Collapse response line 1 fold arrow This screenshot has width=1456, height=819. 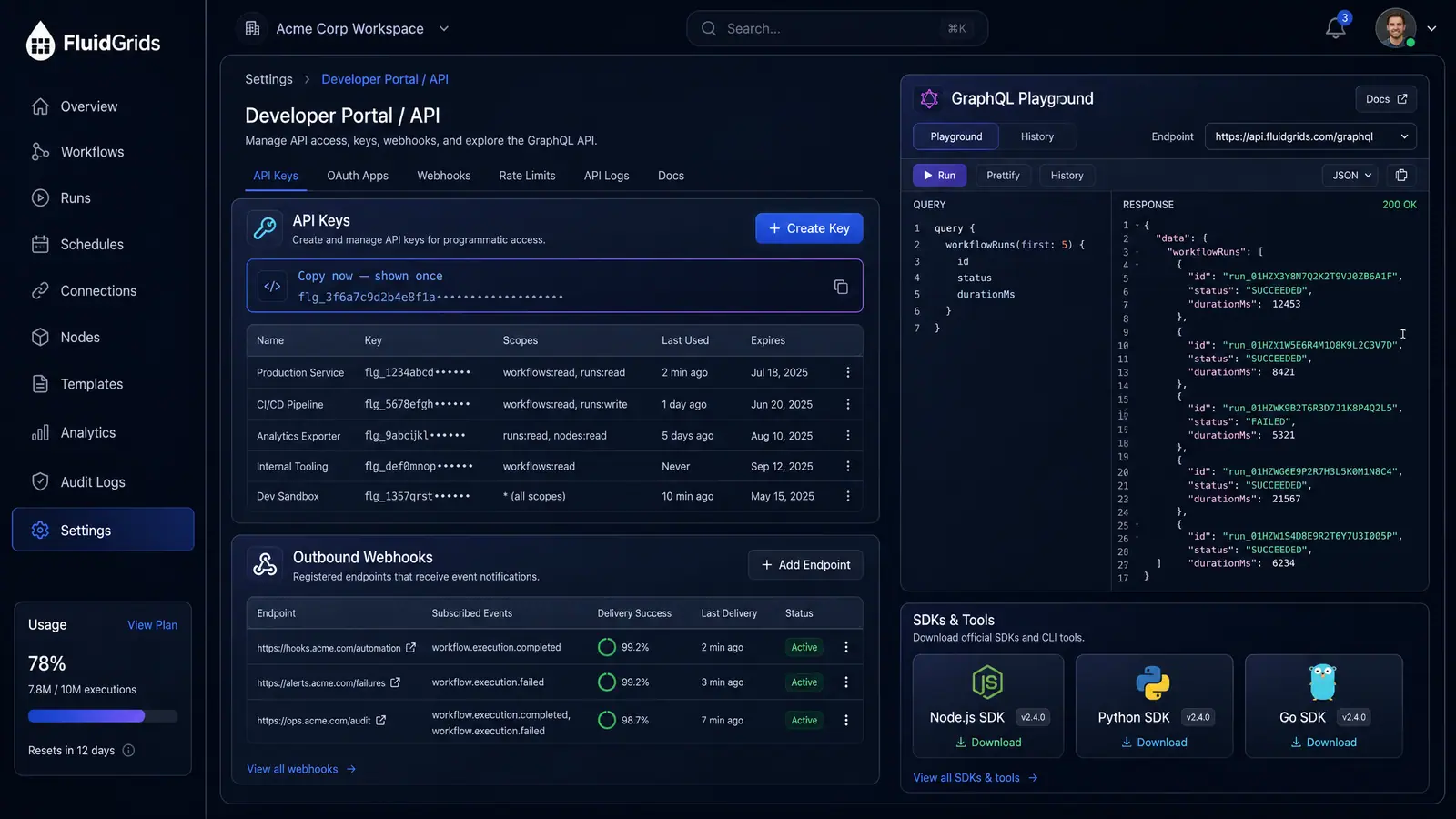coord(1137,226)
